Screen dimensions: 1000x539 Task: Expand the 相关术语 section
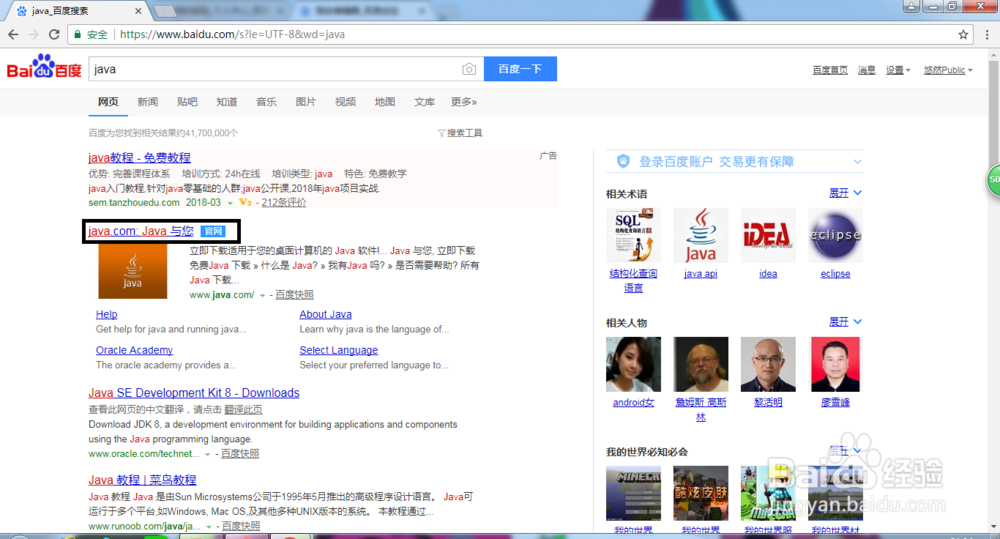click(x=845, y=193)
